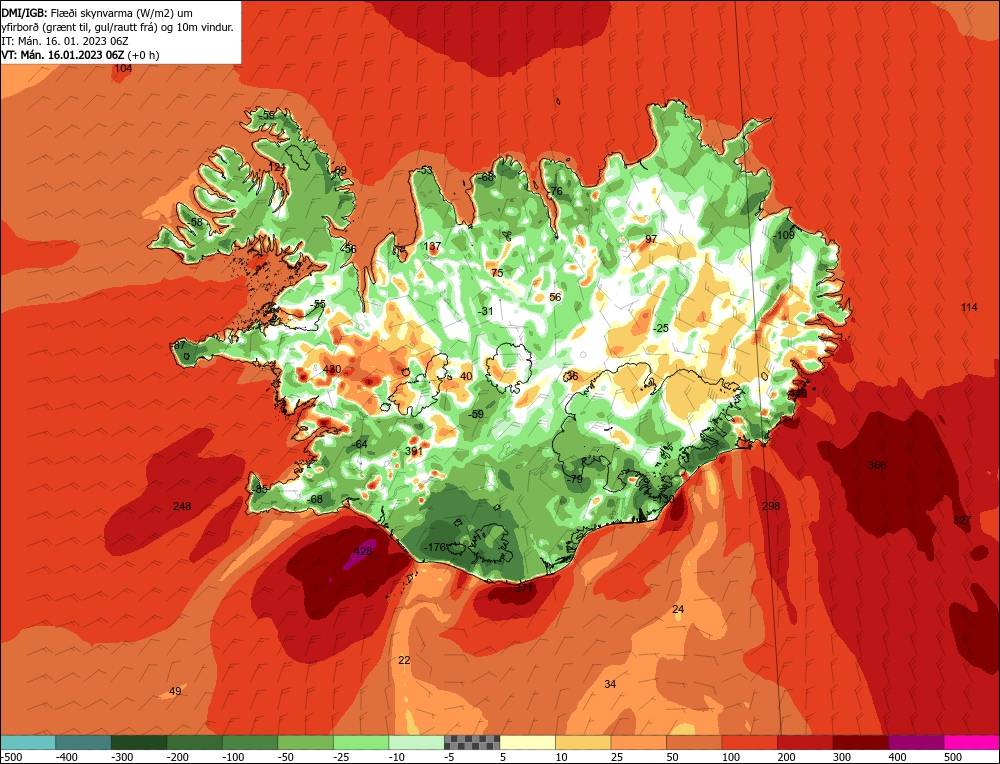This screenshot has width=1000, height=764.
Task: Select map value '430' in west Iceland
Action: click(332, 369)
